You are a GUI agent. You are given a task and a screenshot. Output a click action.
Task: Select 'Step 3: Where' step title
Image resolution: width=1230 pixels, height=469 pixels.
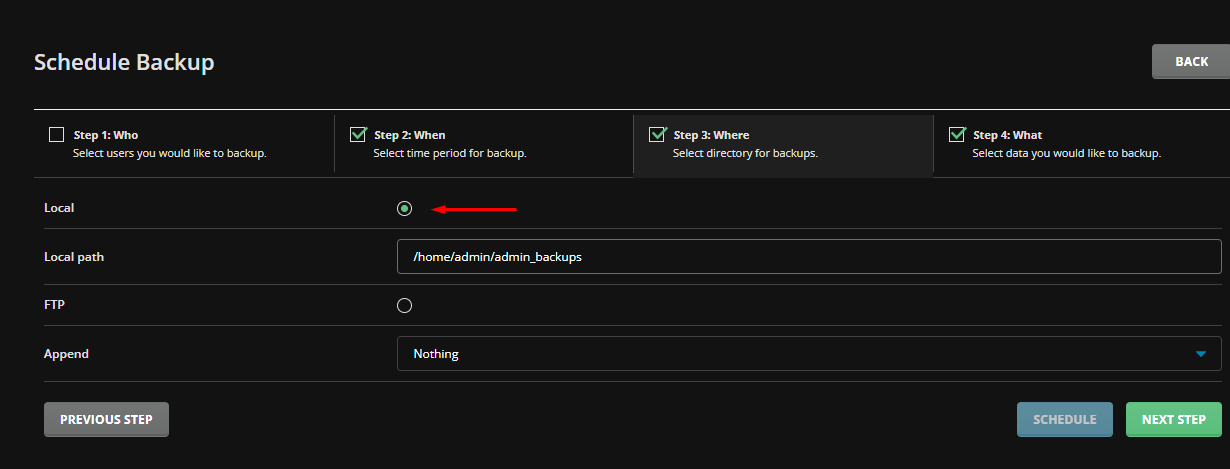(x=711, y=135)
